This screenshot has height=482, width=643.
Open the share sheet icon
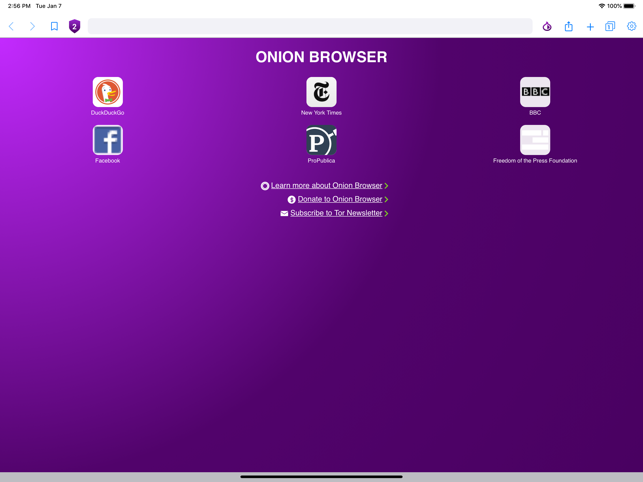[568, 26]
